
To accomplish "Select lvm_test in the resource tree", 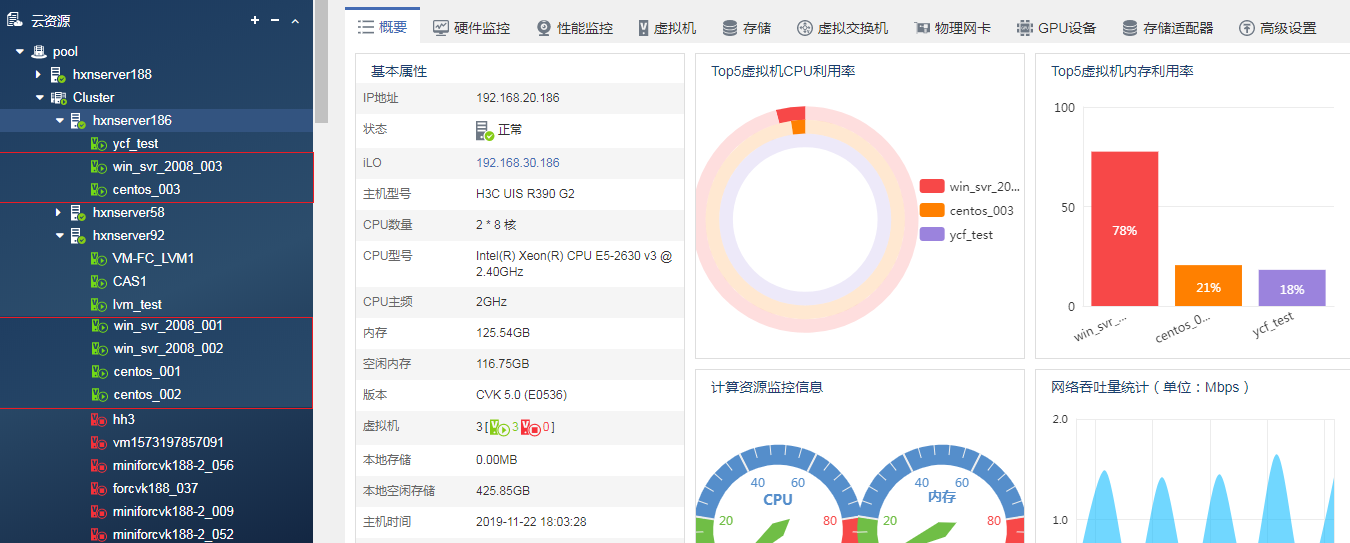I will (137, 305).
